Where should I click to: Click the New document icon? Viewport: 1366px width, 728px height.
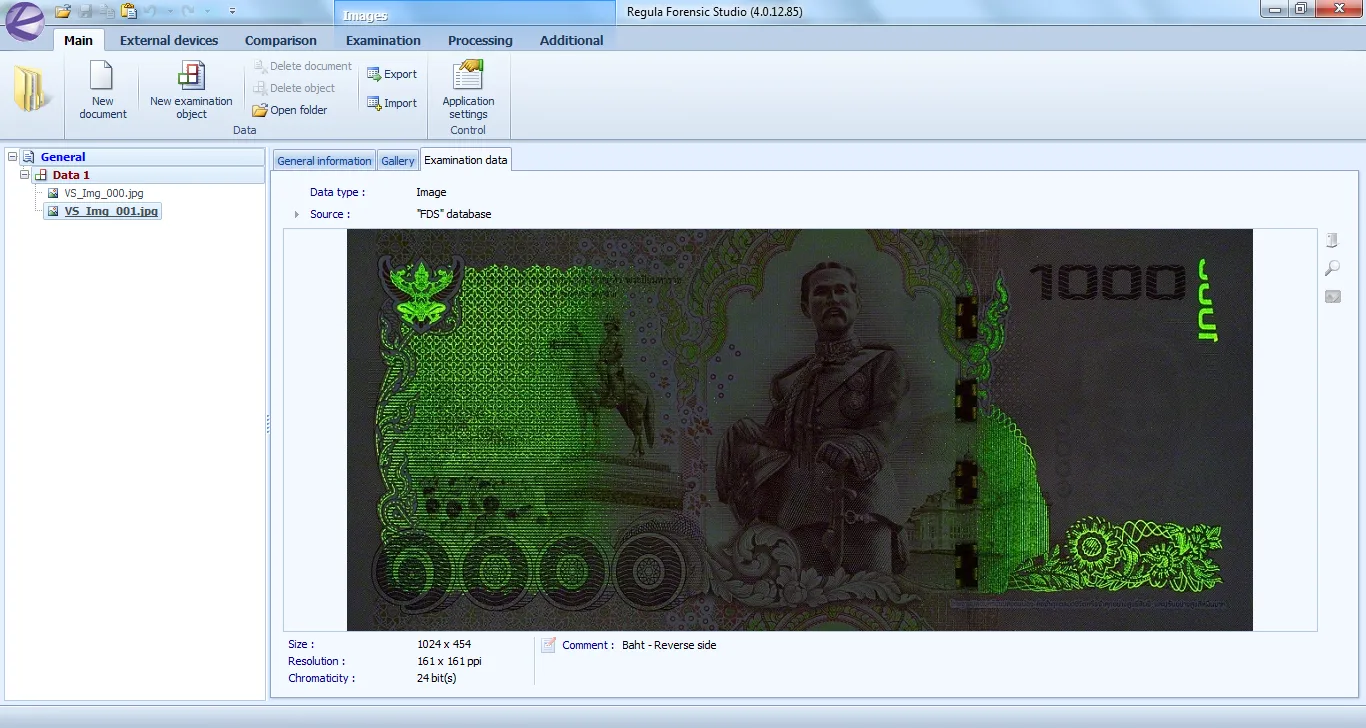[102, 78]
